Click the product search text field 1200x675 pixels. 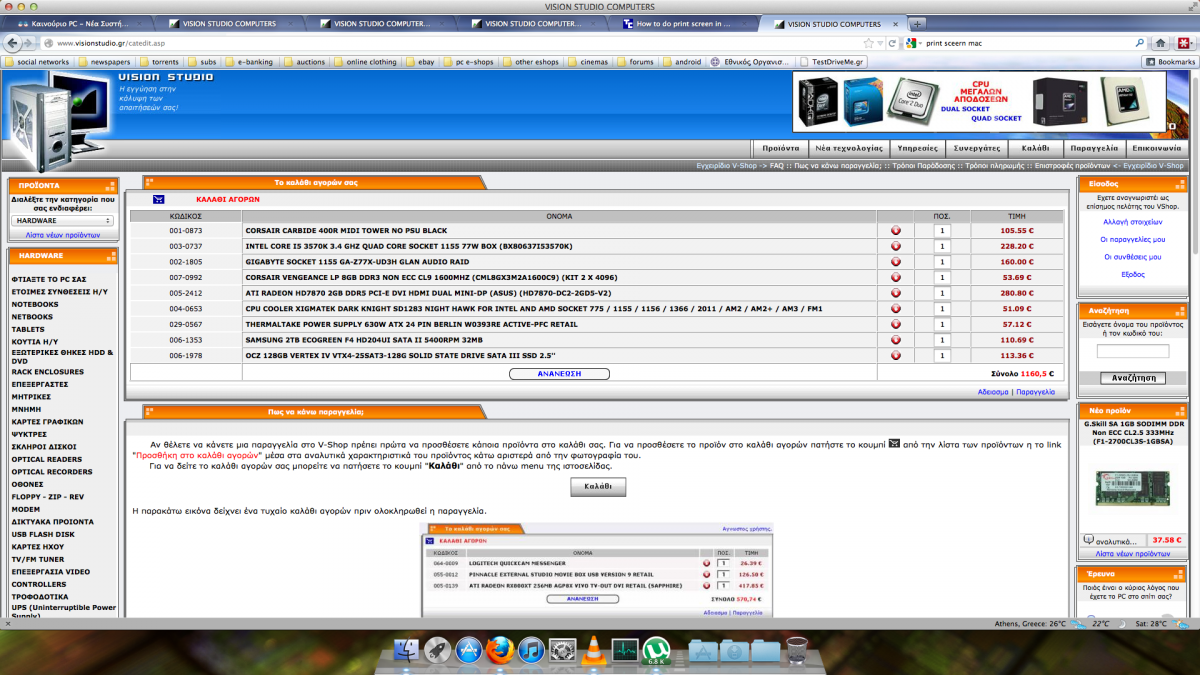[x=1133, y=351]
